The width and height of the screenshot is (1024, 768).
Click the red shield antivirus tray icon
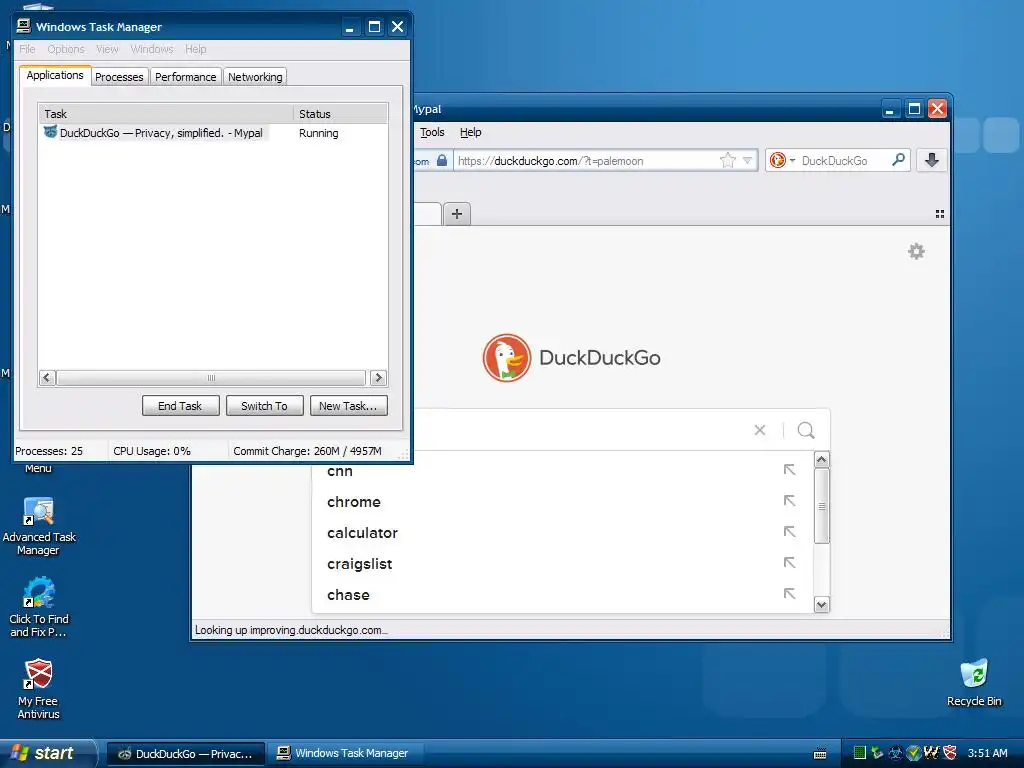[950, 753]
